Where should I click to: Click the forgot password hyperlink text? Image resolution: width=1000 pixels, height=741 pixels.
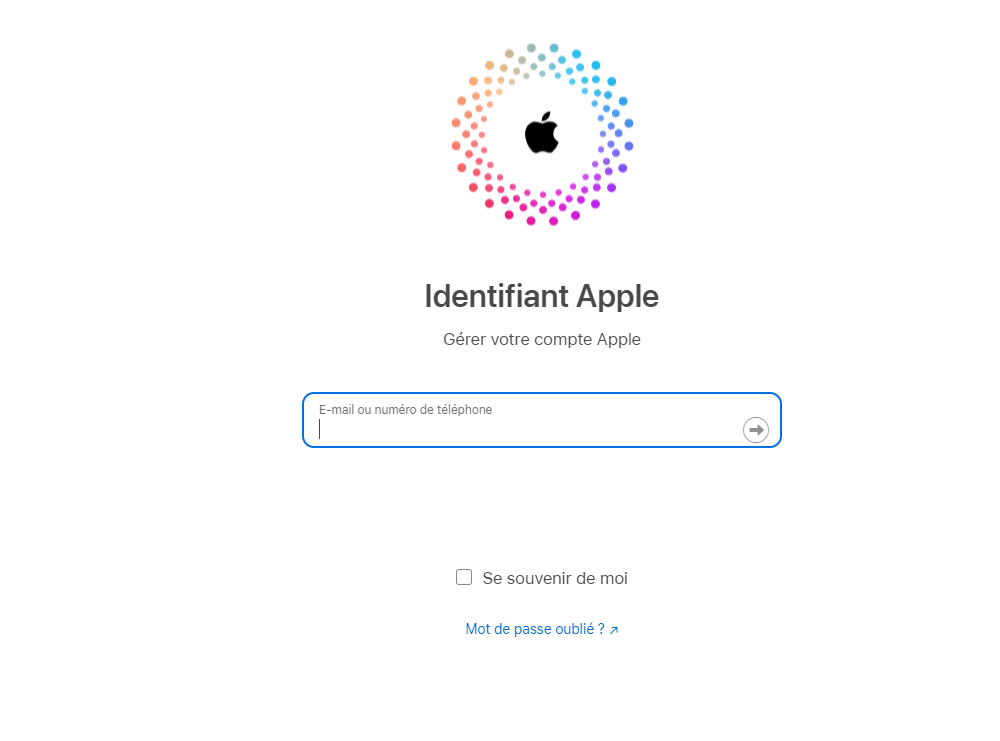[535, 629]
